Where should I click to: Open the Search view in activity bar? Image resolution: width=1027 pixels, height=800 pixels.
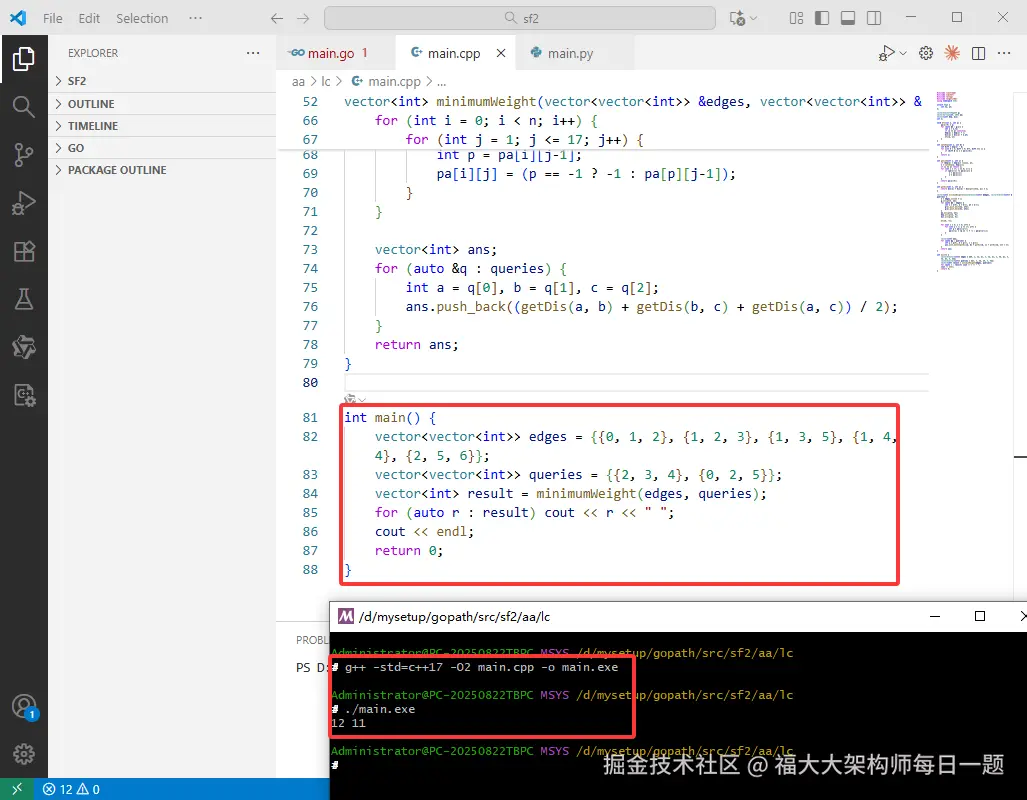click(x=24, y=106)
